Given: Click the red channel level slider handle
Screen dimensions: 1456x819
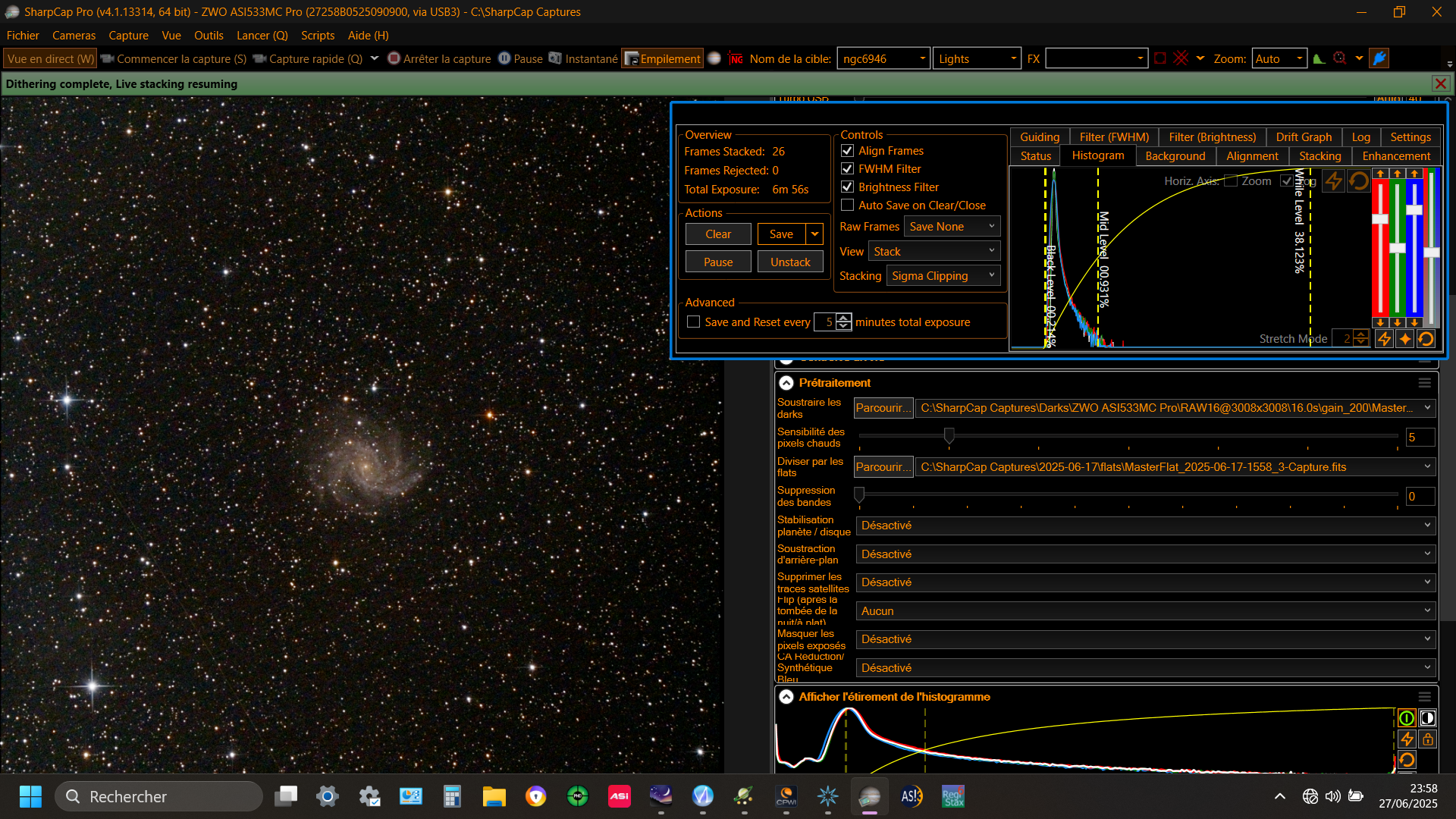Looking at the screenshot, I should tap(1380, 219).
